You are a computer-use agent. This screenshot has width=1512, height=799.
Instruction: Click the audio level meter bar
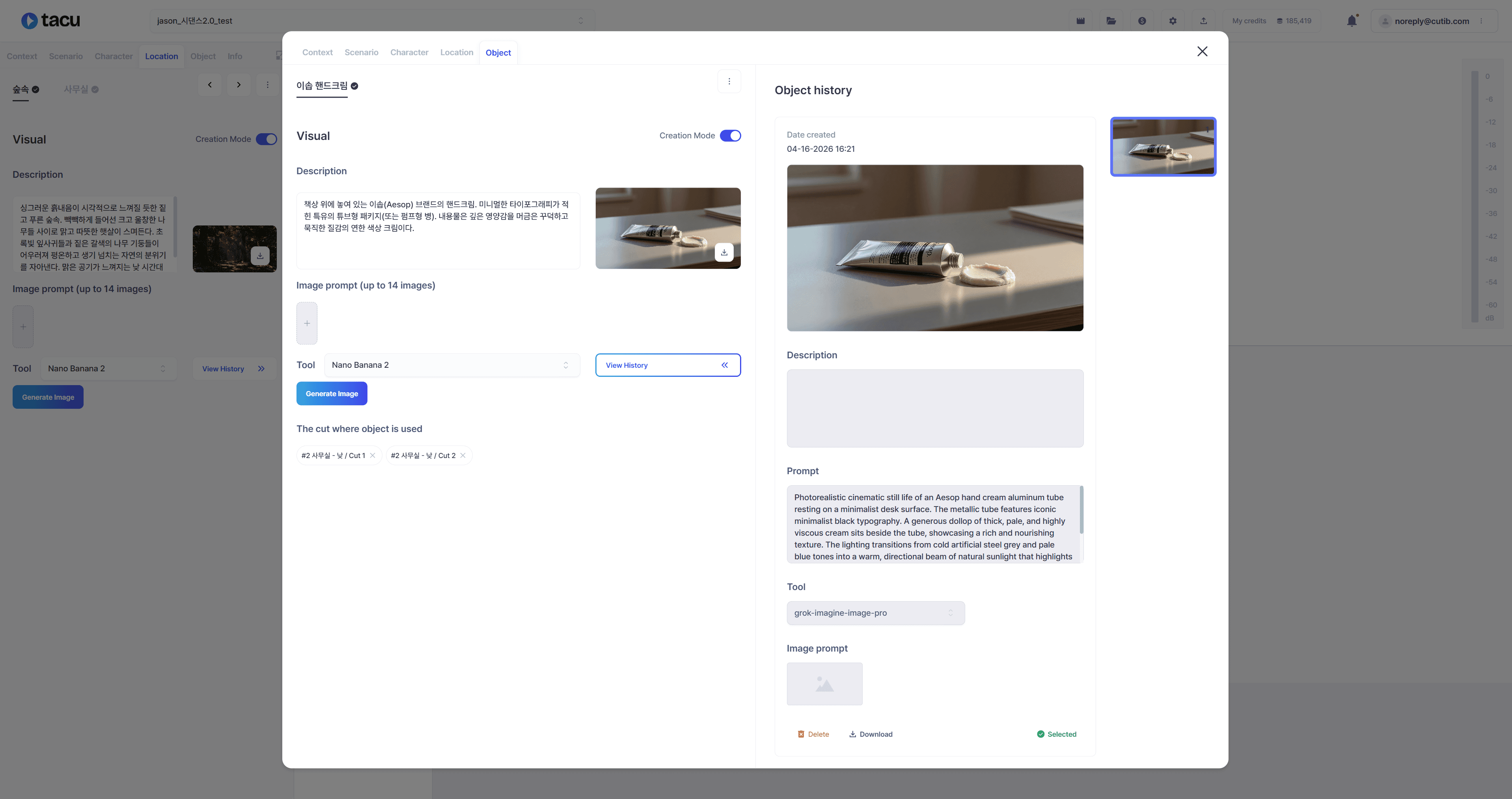click(x=1475, y=197)
